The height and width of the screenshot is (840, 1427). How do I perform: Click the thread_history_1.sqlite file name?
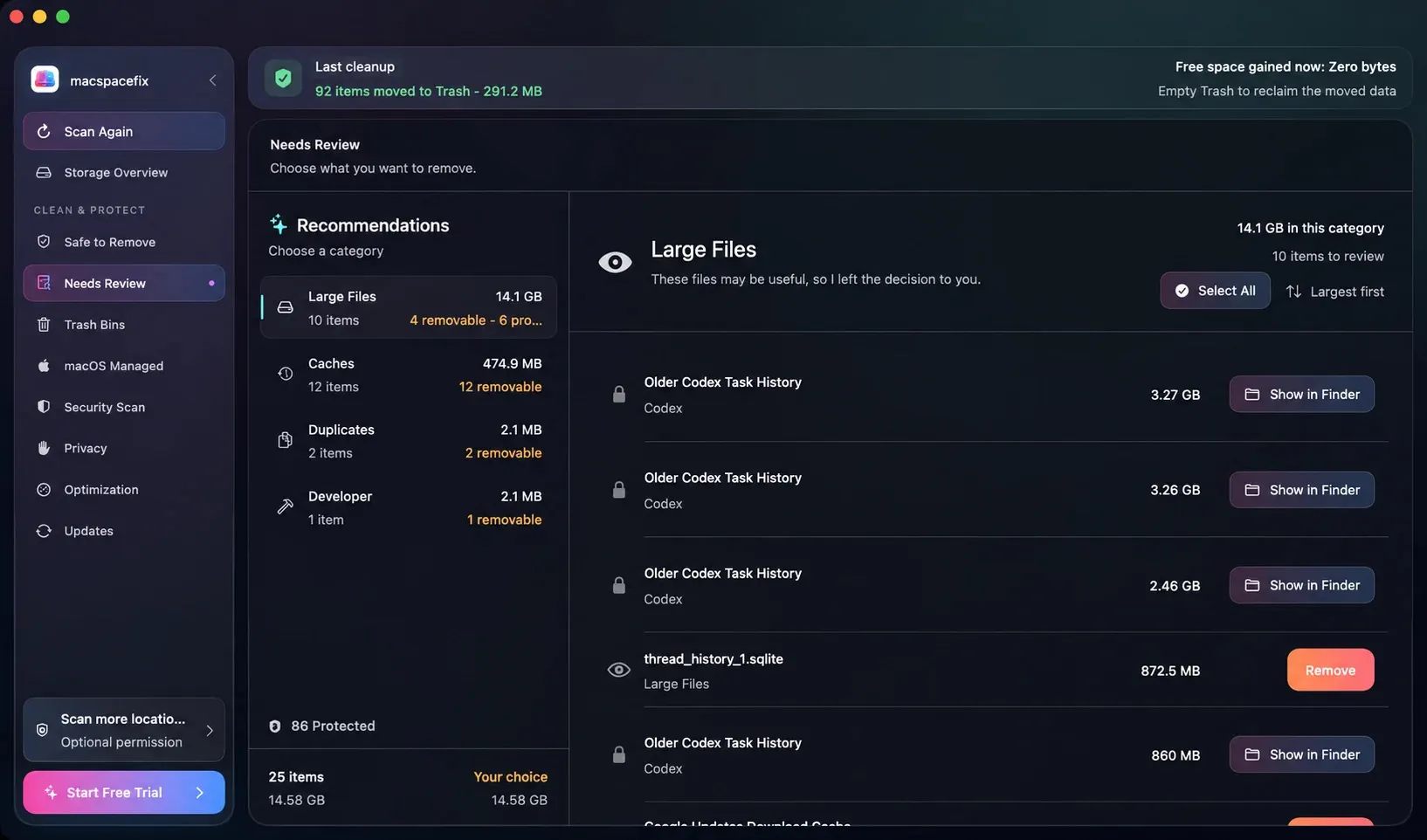click(x=713, y=658)
